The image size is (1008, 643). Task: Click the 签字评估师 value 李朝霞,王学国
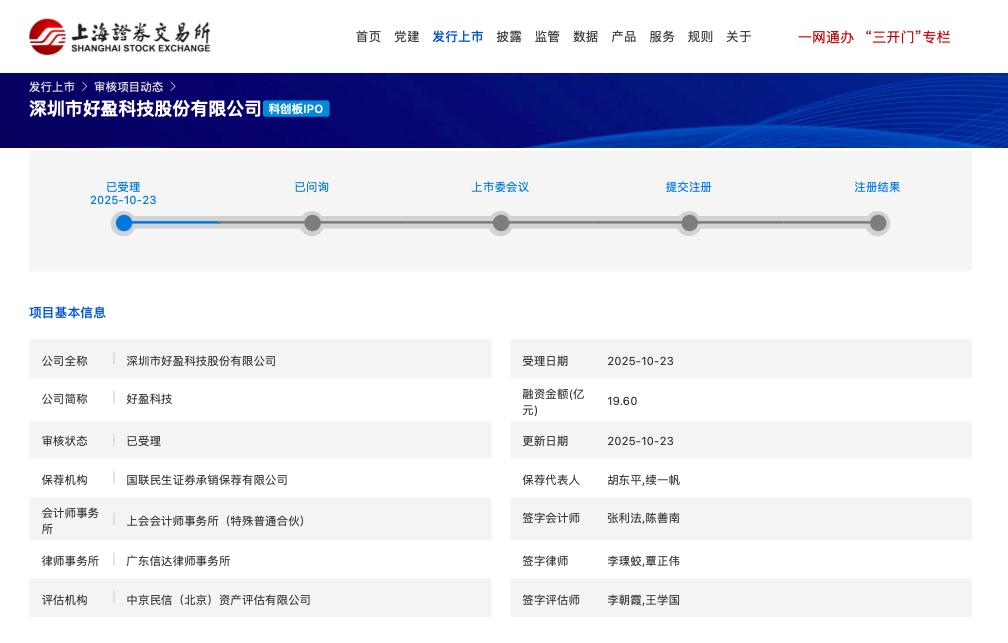[x=644, y=600]
